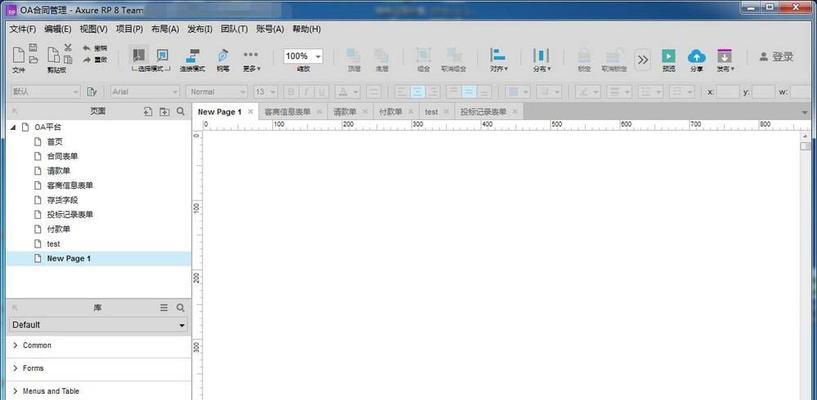Click the search icon in the Pages panel

tap(180, 111)
